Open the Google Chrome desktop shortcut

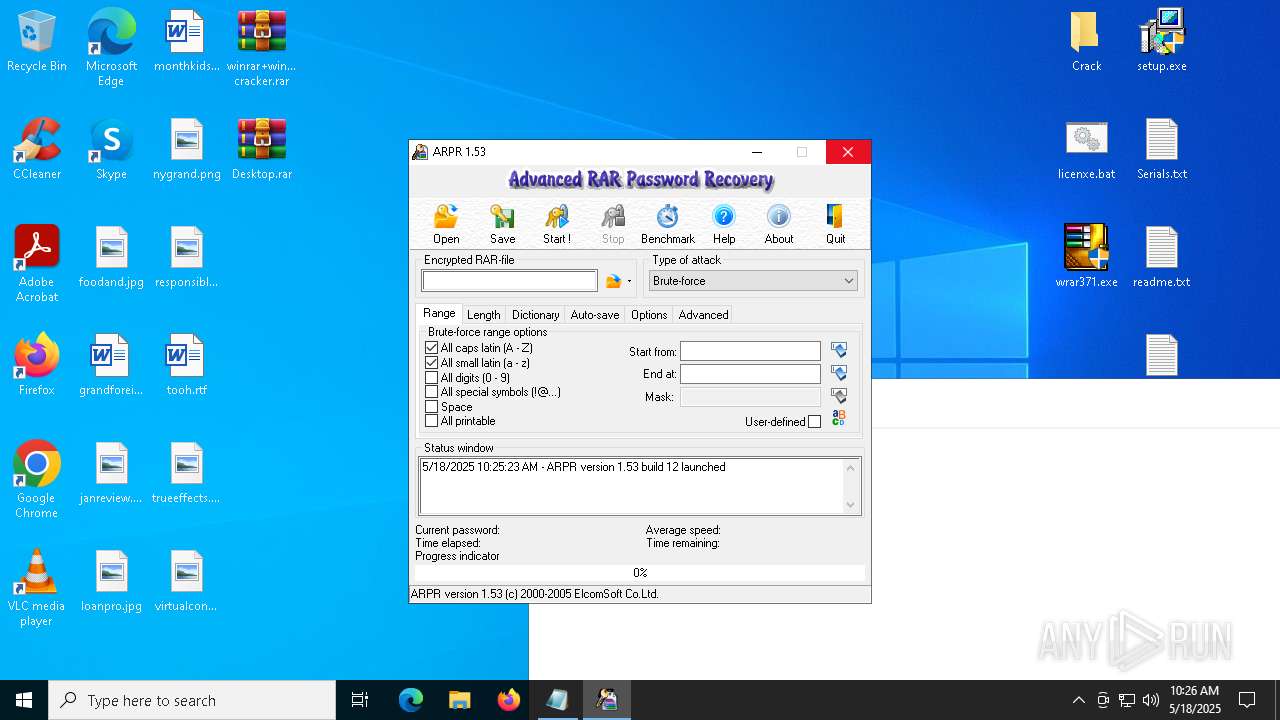pyautogui.click(x=37, y=480)
